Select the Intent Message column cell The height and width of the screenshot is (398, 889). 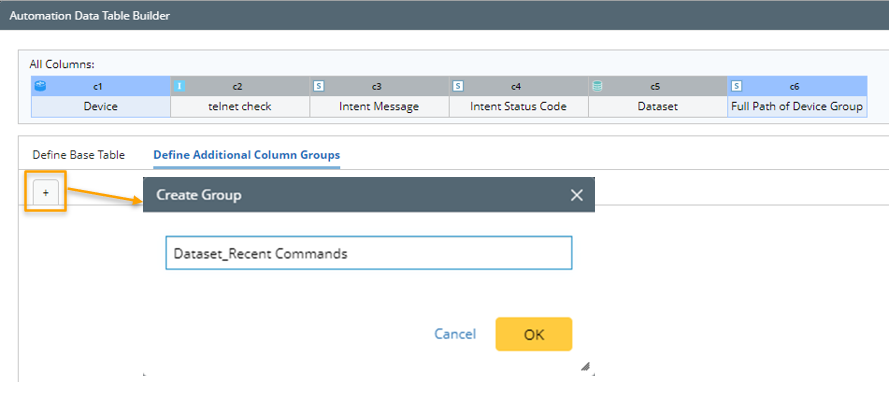click(379, 106)
